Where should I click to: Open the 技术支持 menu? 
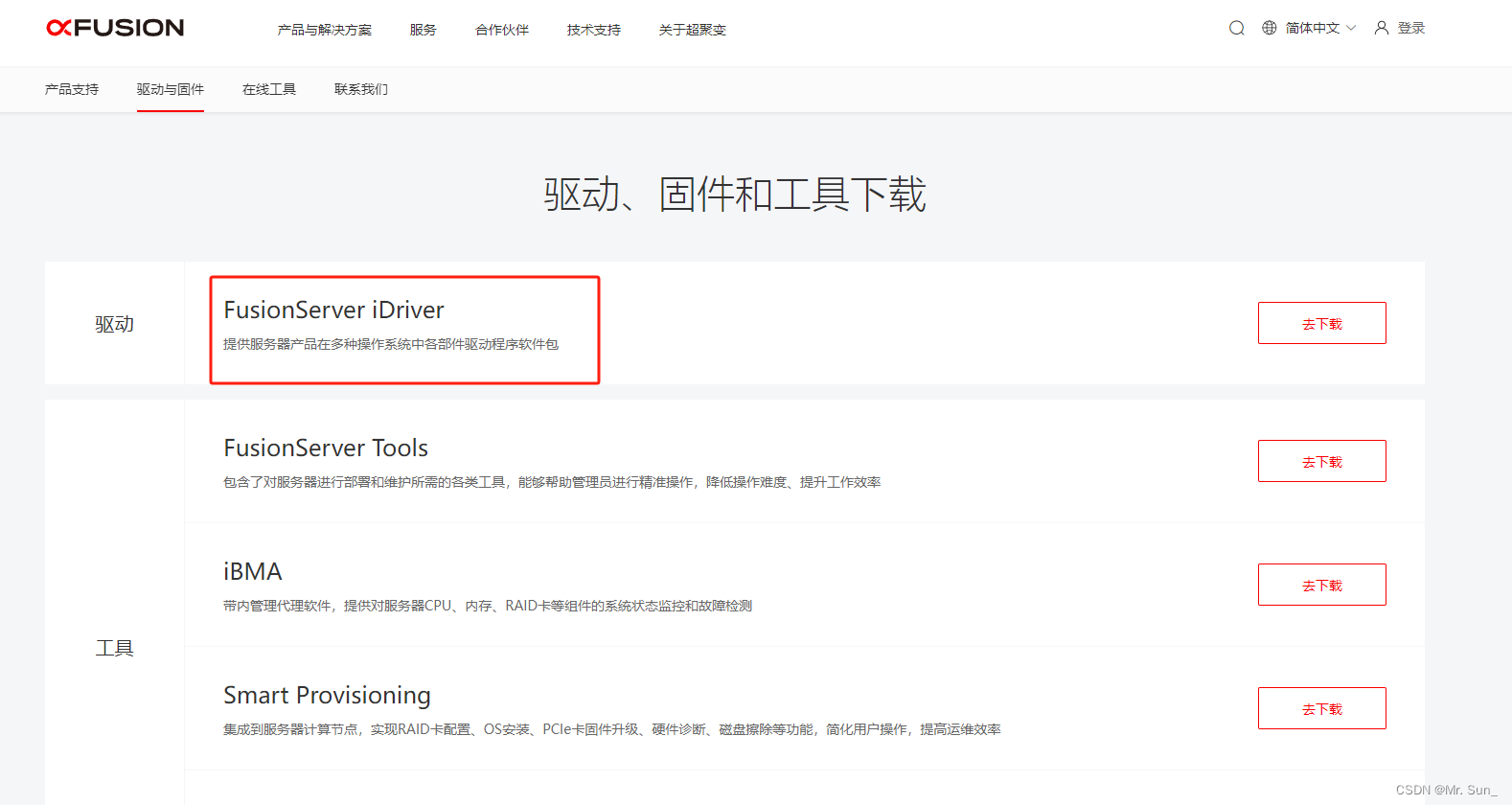(x=594, y=30)
